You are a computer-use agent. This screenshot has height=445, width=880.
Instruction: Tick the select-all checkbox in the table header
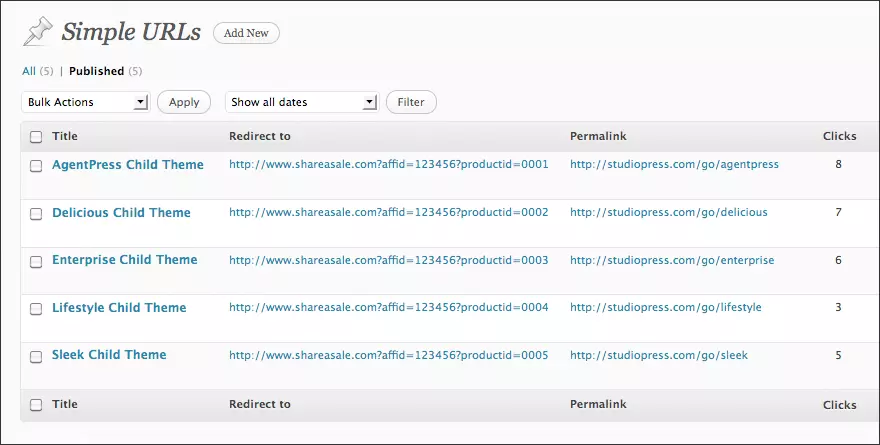[x=36, y=137]
